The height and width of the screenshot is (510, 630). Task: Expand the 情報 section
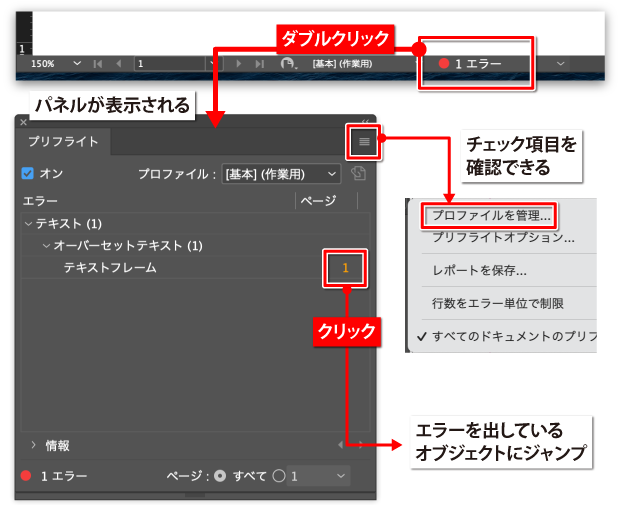(x=33, y=445)
